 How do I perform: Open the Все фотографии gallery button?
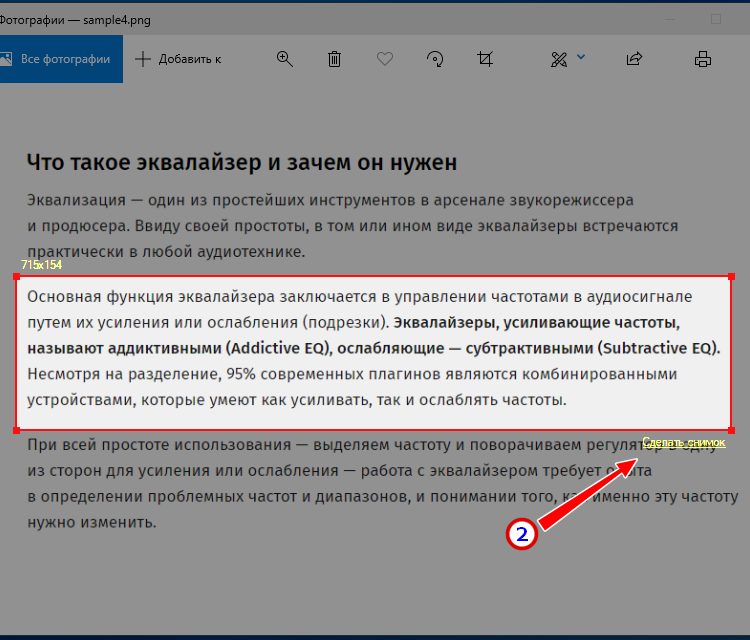click(x=59, y=59)
